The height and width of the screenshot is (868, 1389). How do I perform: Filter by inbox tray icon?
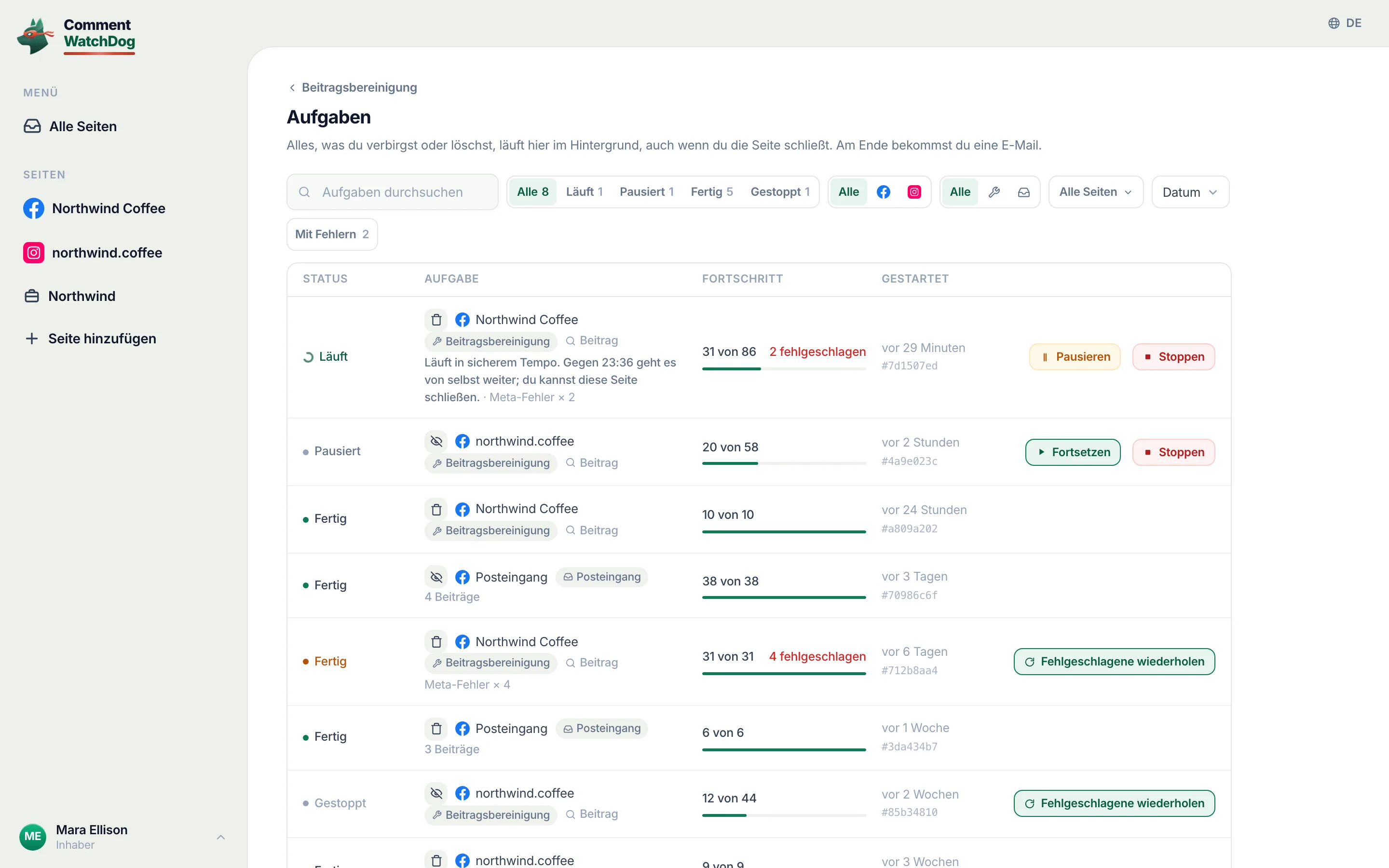1023,192
